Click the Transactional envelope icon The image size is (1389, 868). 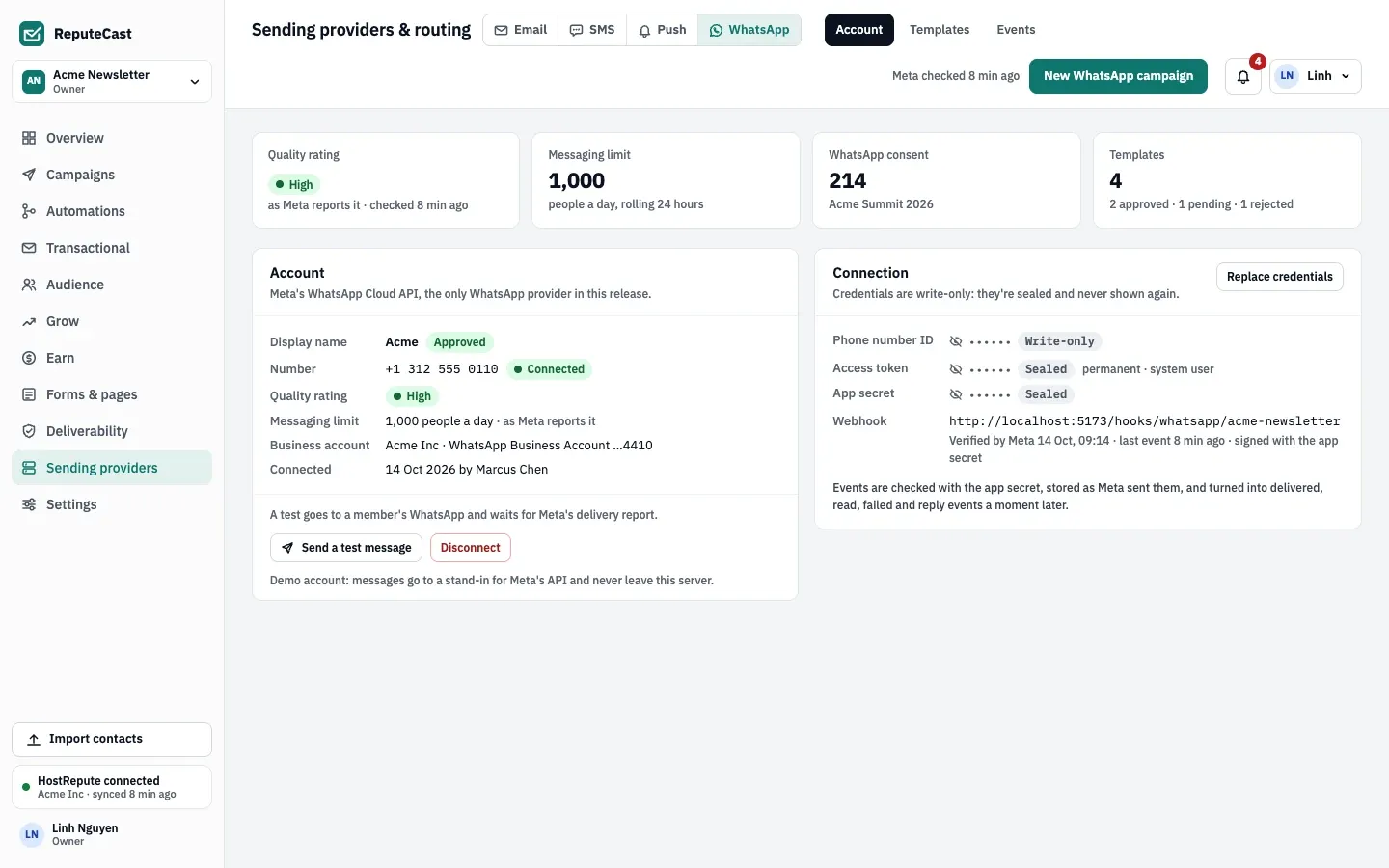[29, 248]
